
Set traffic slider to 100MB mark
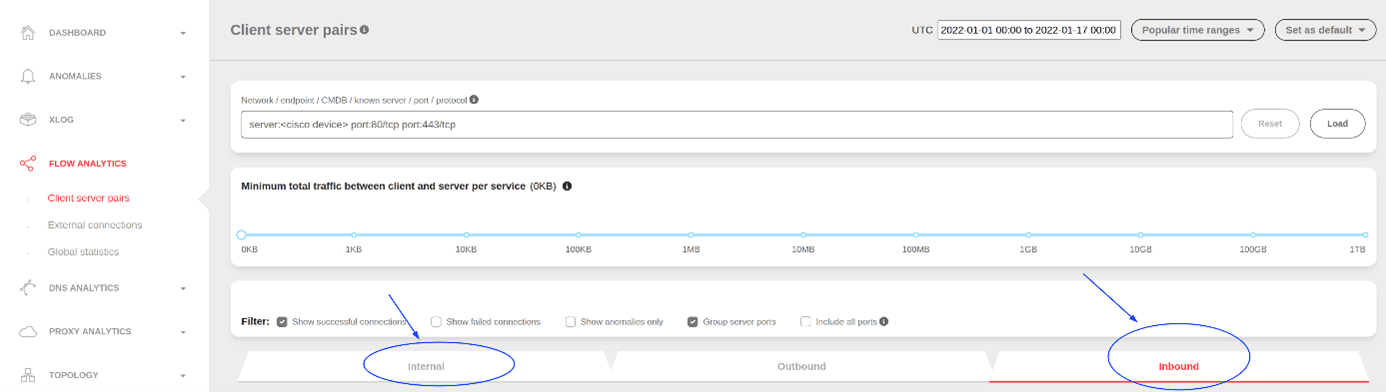[916, 235]
